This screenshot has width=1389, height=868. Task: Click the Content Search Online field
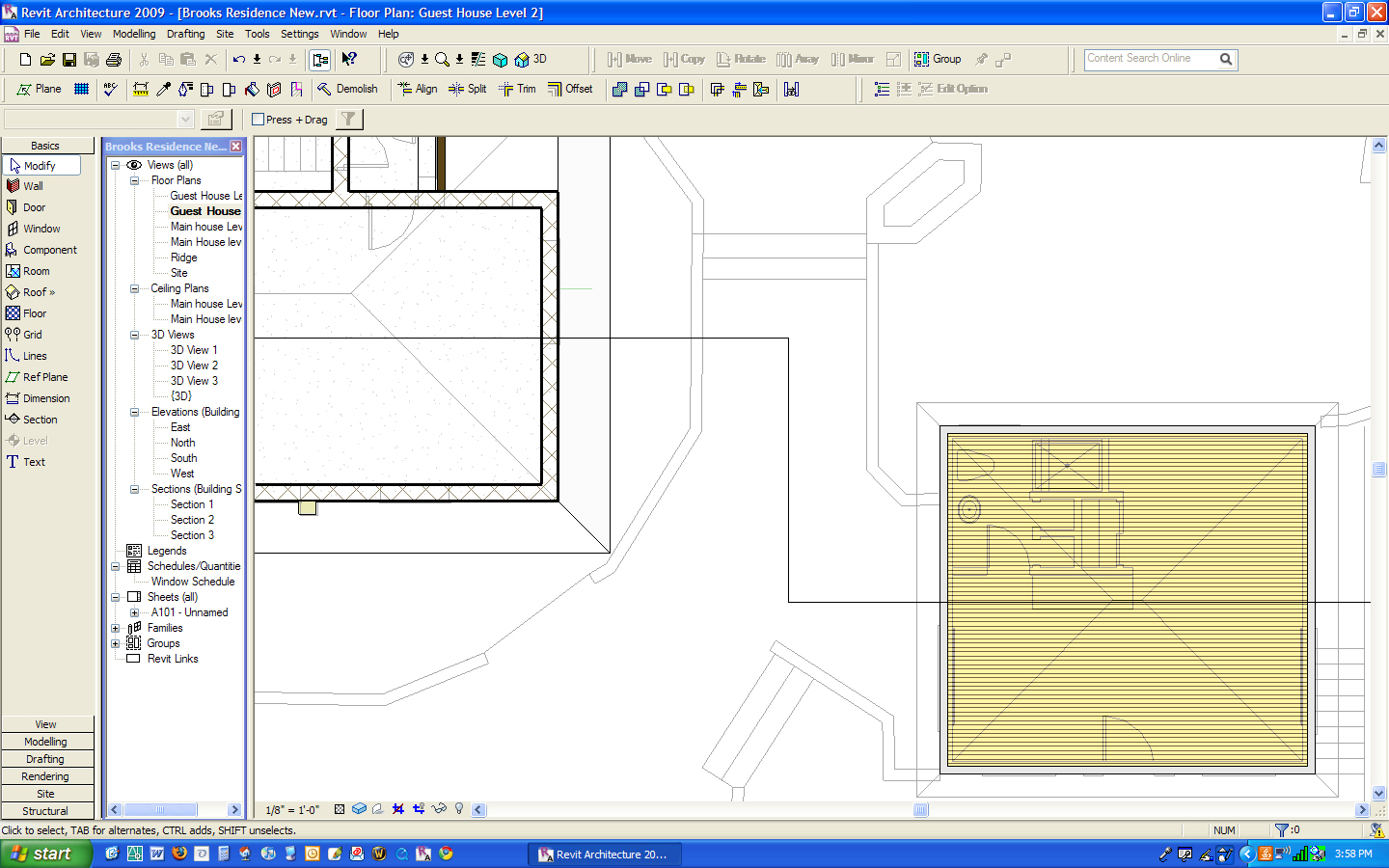1150,59
